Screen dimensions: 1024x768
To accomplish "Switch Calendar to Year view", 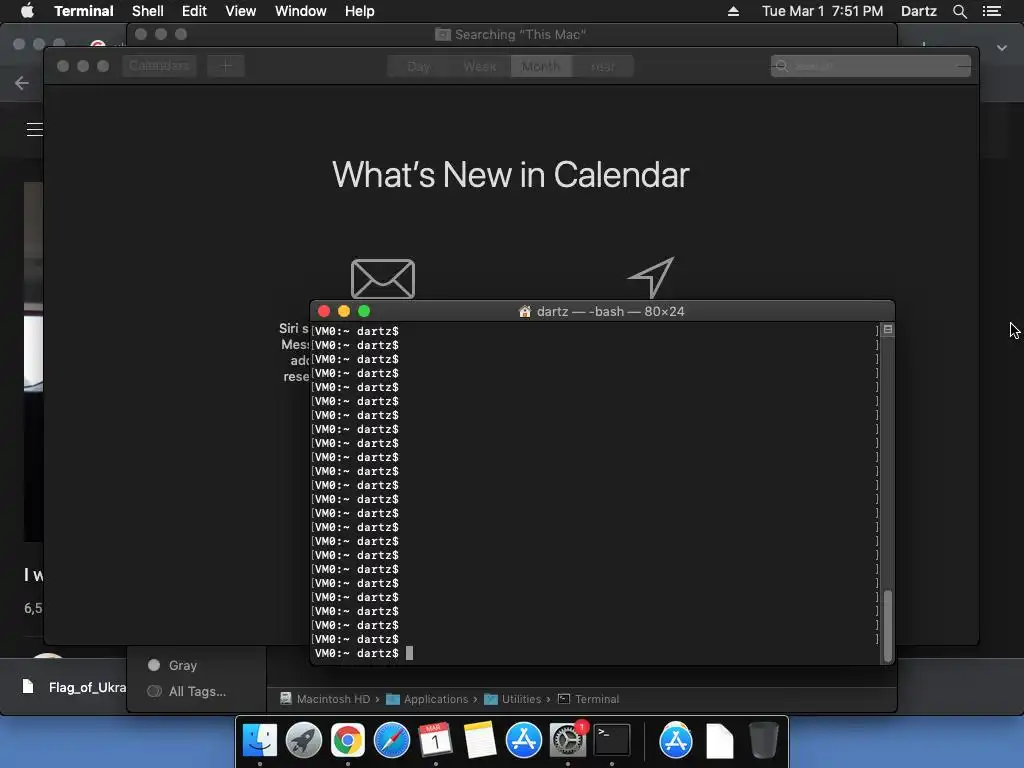I will point(602,66).
